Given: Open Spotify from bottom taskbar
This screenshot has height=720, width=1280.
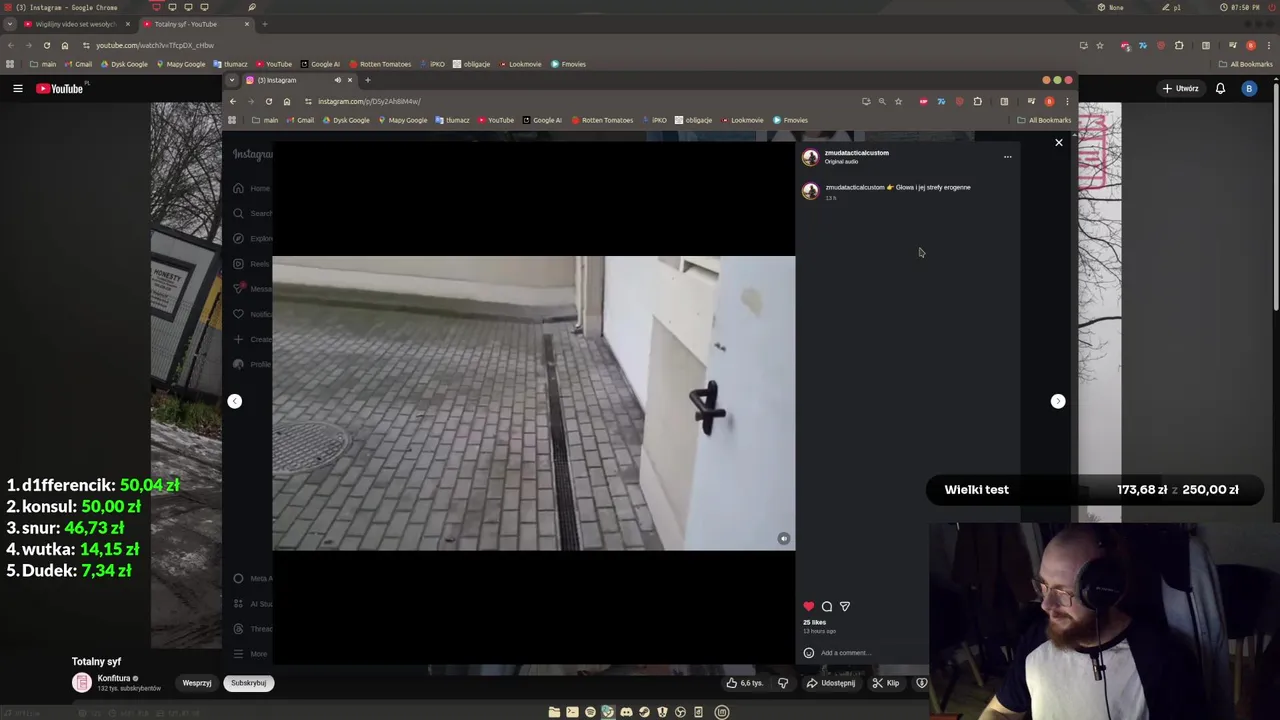Looking at the screenshot, I should 590,712.
